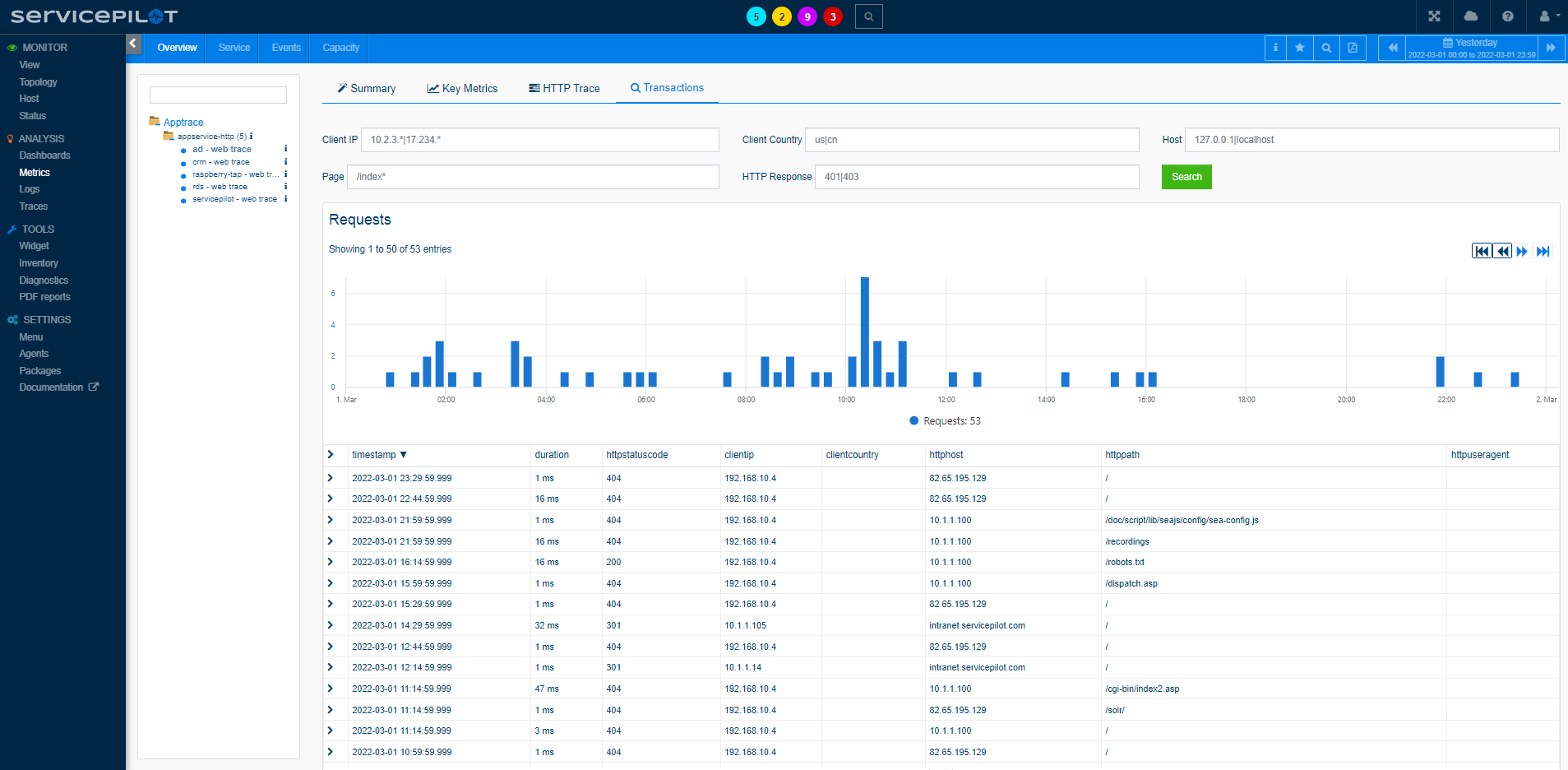Collapse the left sidebar with arrow button

pos(133,44)
